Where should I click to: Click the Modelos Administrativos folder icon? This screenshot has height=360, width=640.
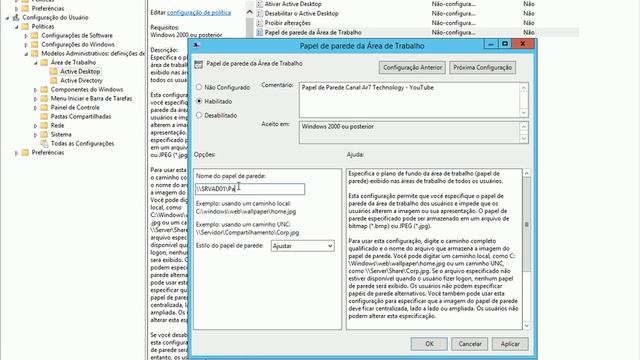[35, 53]
